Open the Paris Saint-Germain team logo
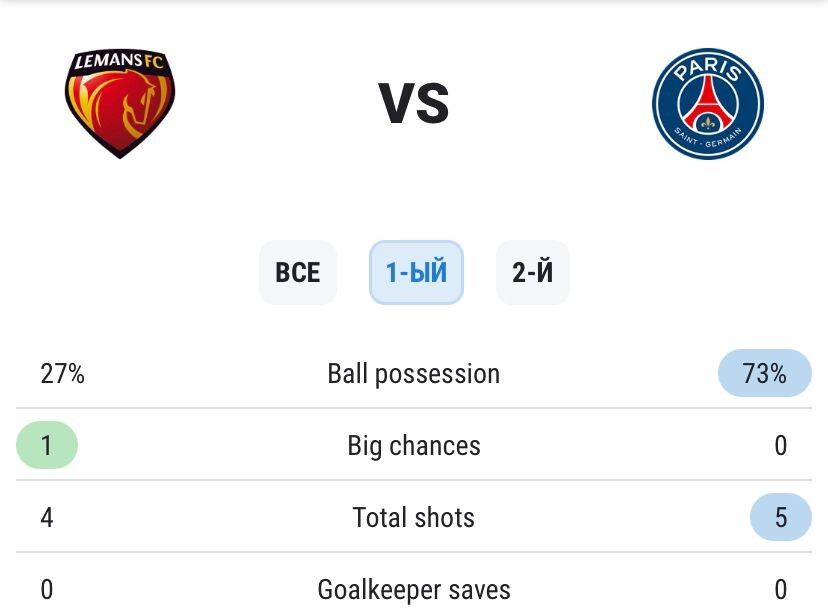 point(708,103)
